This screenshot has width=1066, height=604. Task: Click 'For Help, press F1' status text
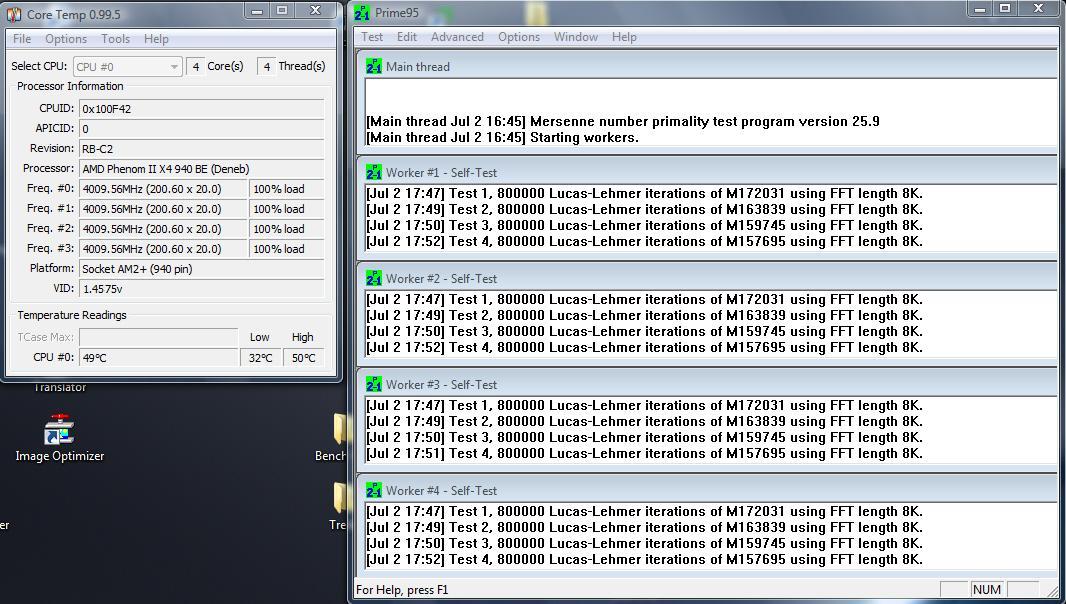pyautogui.click(x=402, y=590)
